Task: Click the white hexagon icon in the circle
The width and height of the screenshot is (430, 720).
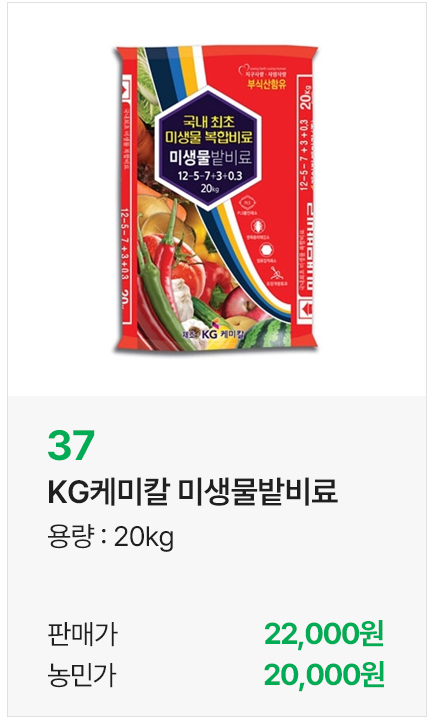Action: [267, 250]
